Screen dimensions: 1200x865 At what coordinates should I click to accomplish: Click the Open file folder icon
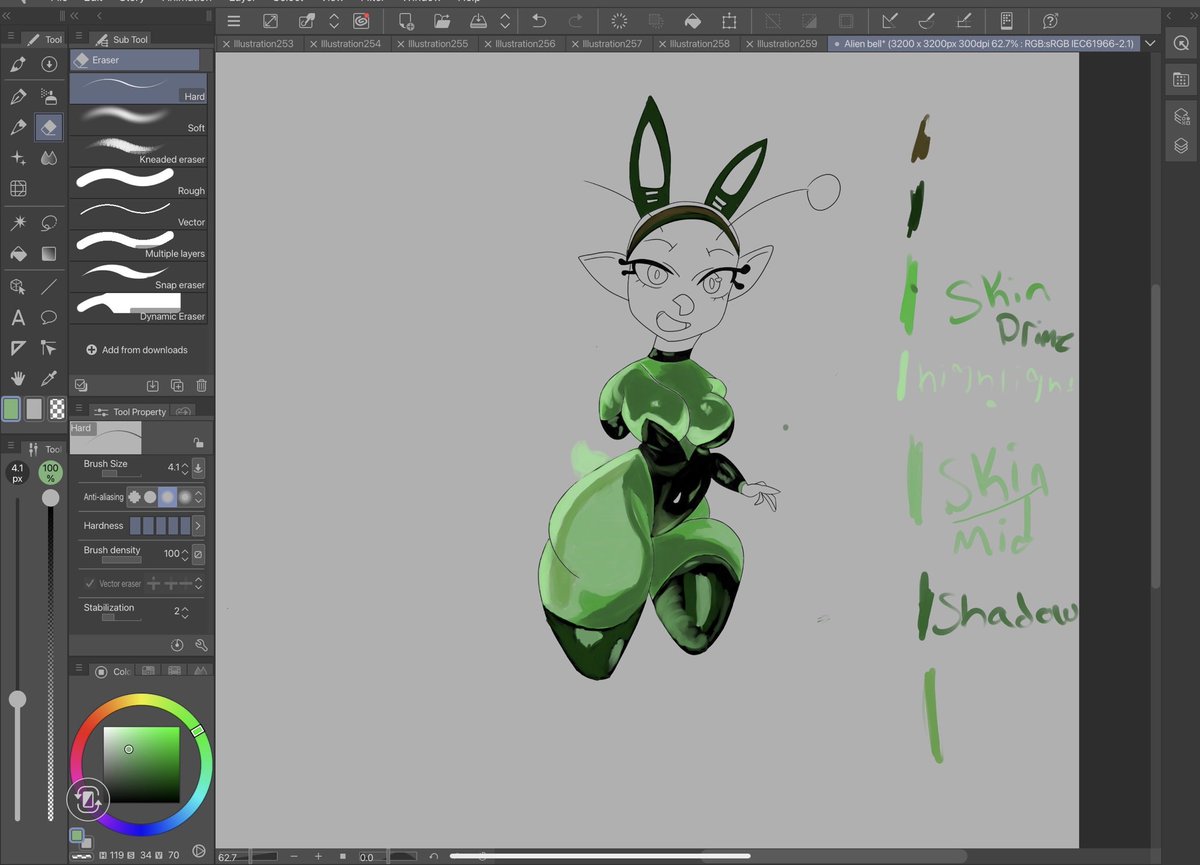tap(442, 21)
